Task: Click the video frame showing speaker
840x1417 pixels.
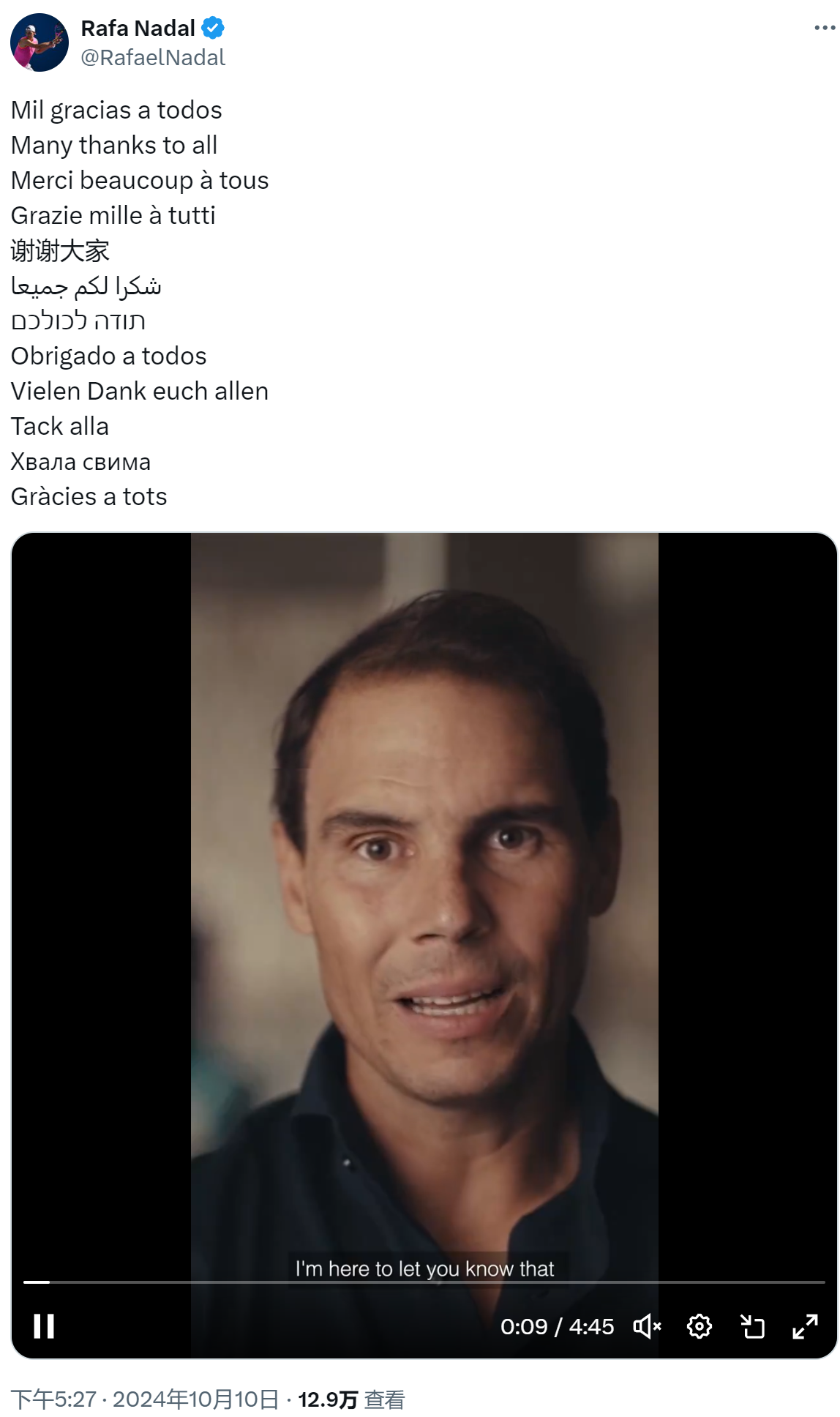Action: coord(424,893)
